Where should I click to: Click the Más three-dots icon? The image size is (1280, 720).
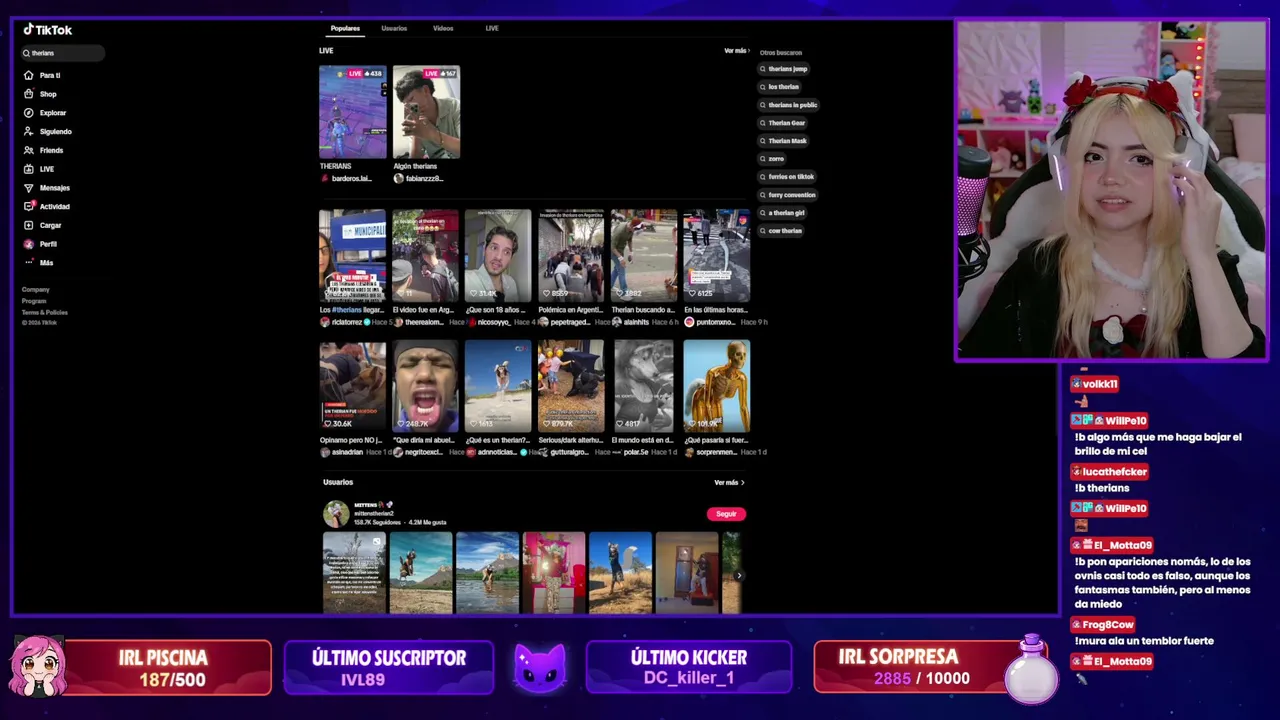pos(29,262)
